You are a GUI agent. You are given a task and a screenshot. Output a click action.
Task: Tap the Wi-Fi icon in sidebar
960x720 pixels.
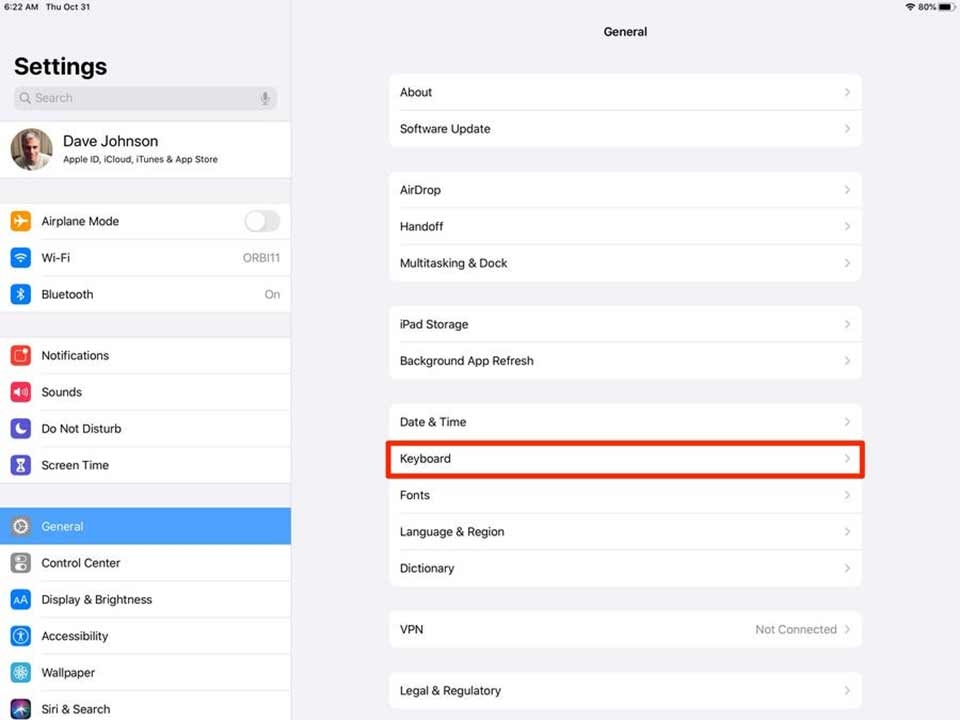[21, 258]
